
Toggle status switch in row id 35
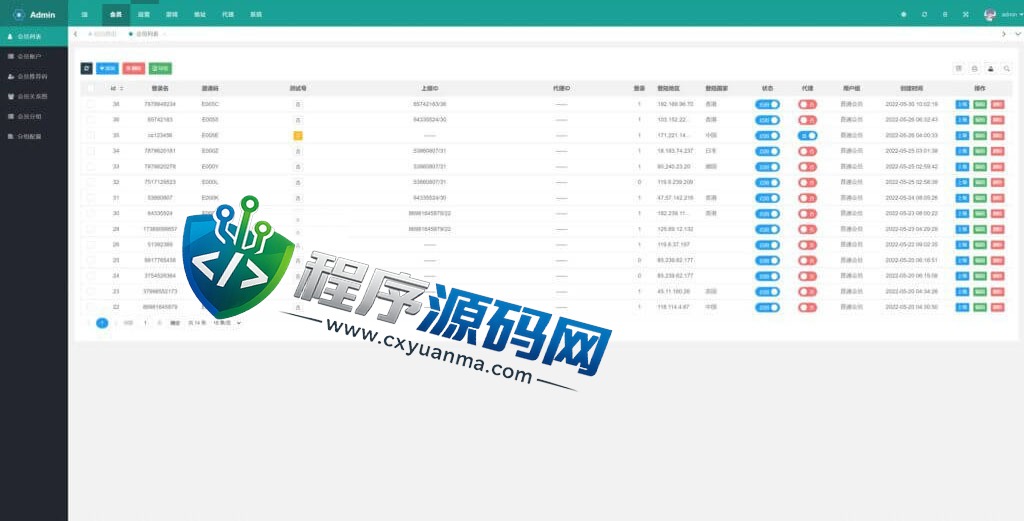(x=767, y=135)
